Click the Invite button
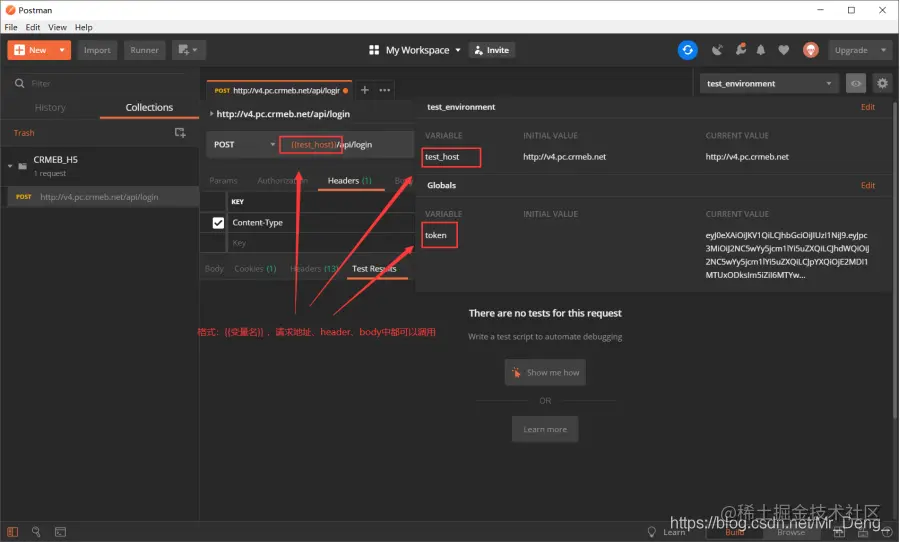 492,50
